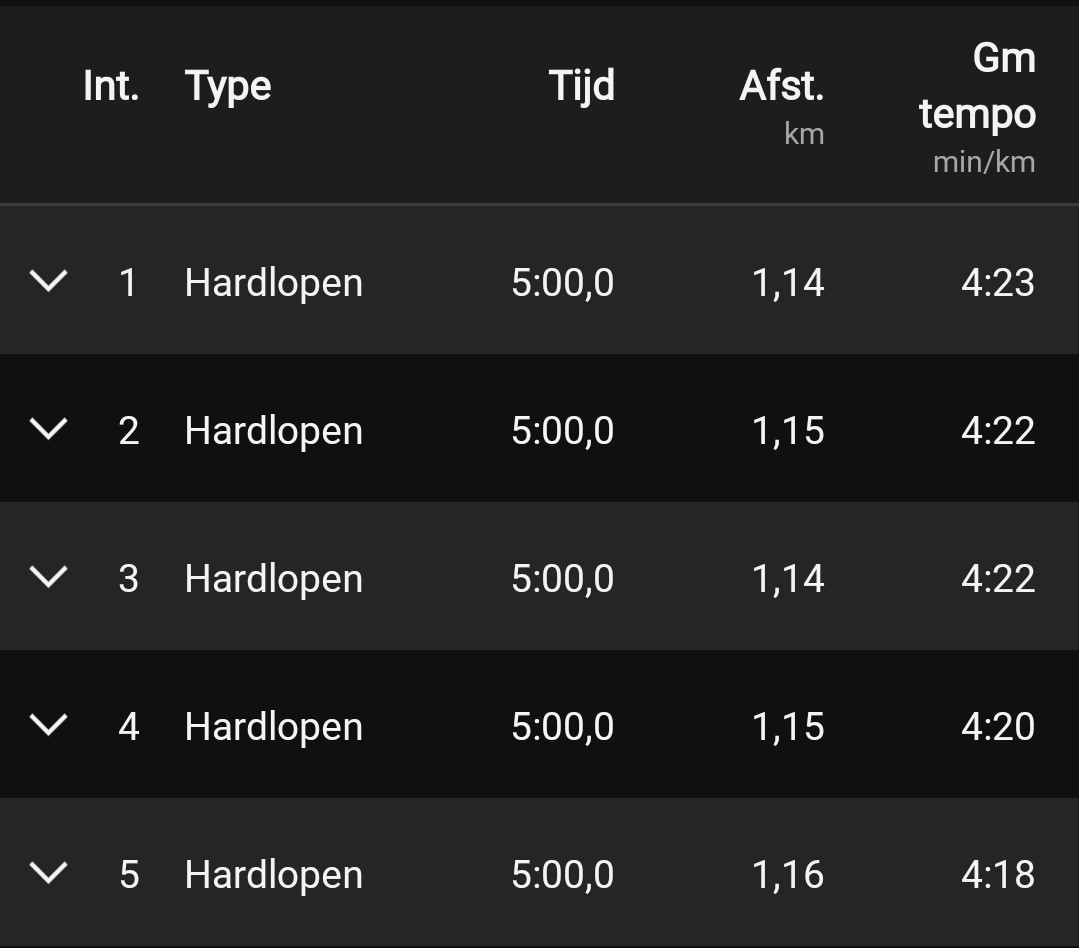
Task: Expand interval 4 using its chevron
Action: 48,725
